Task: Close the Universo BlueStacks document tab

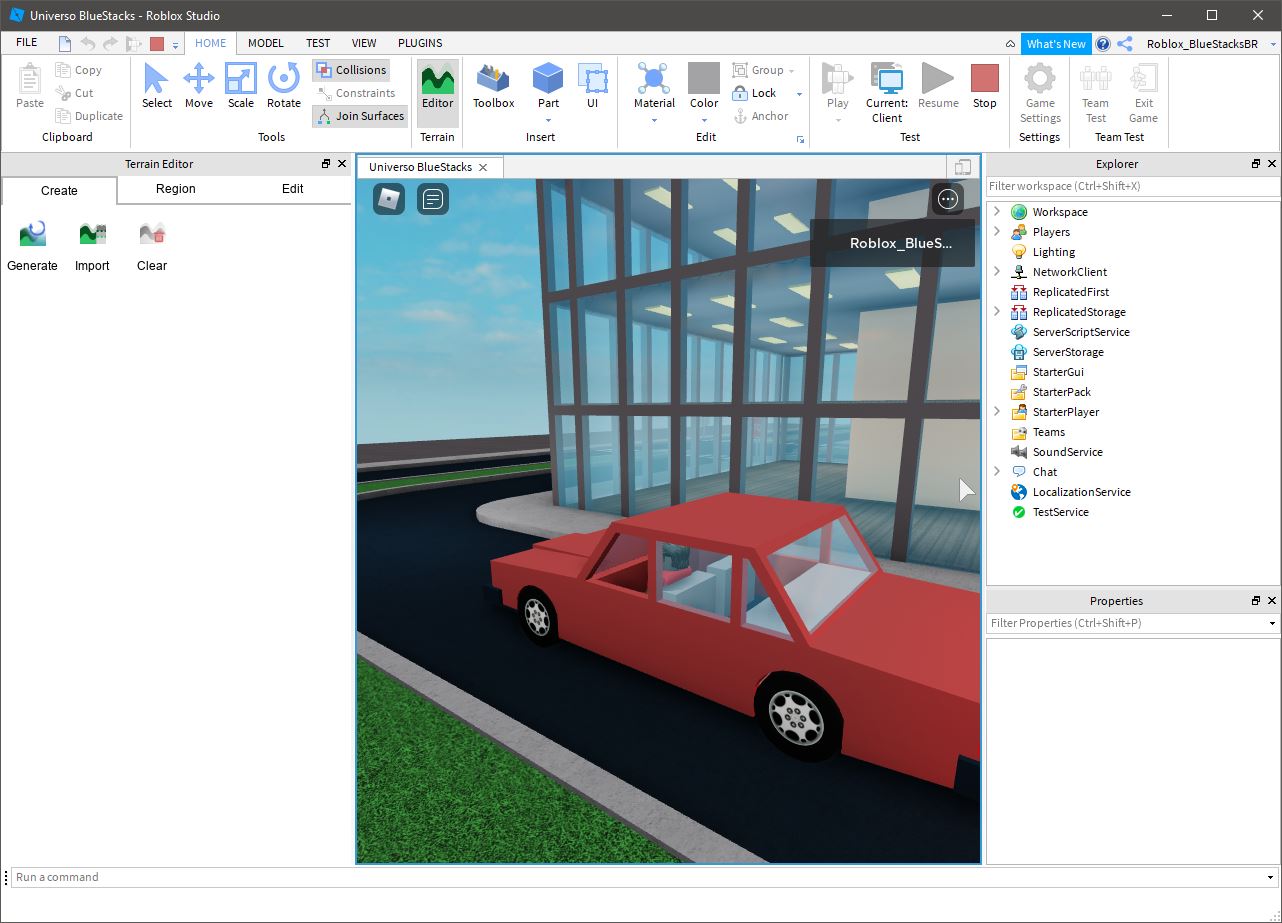Action: tap(483, 167)
